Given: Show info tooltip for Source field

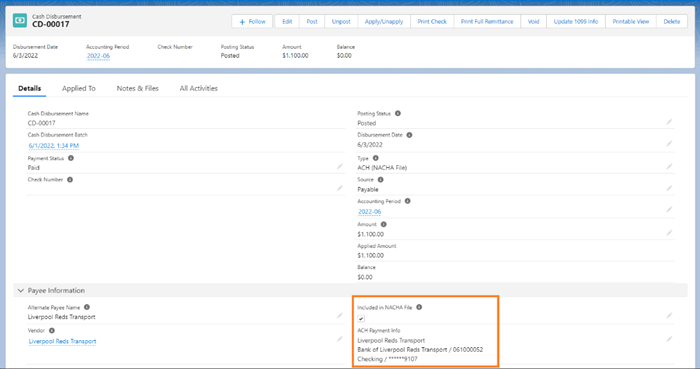Looking at the screenshot, I should click(x=380, y=179).
